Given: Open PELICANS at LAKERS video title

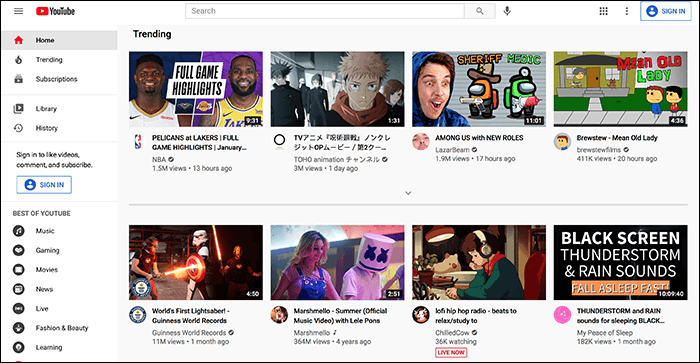Looking at the screenshot, I should [199, 142].
